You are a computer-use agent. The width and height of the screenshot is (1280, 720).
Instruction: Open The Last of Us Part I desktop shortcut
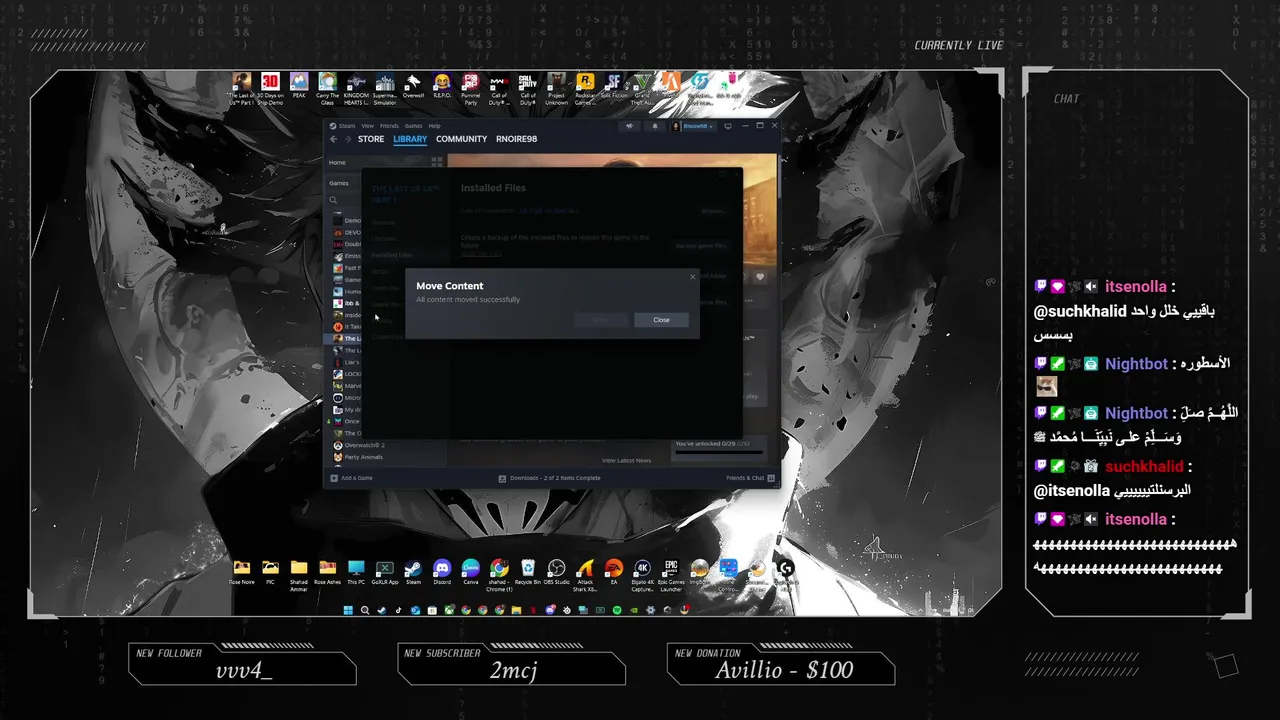[241, 88]
